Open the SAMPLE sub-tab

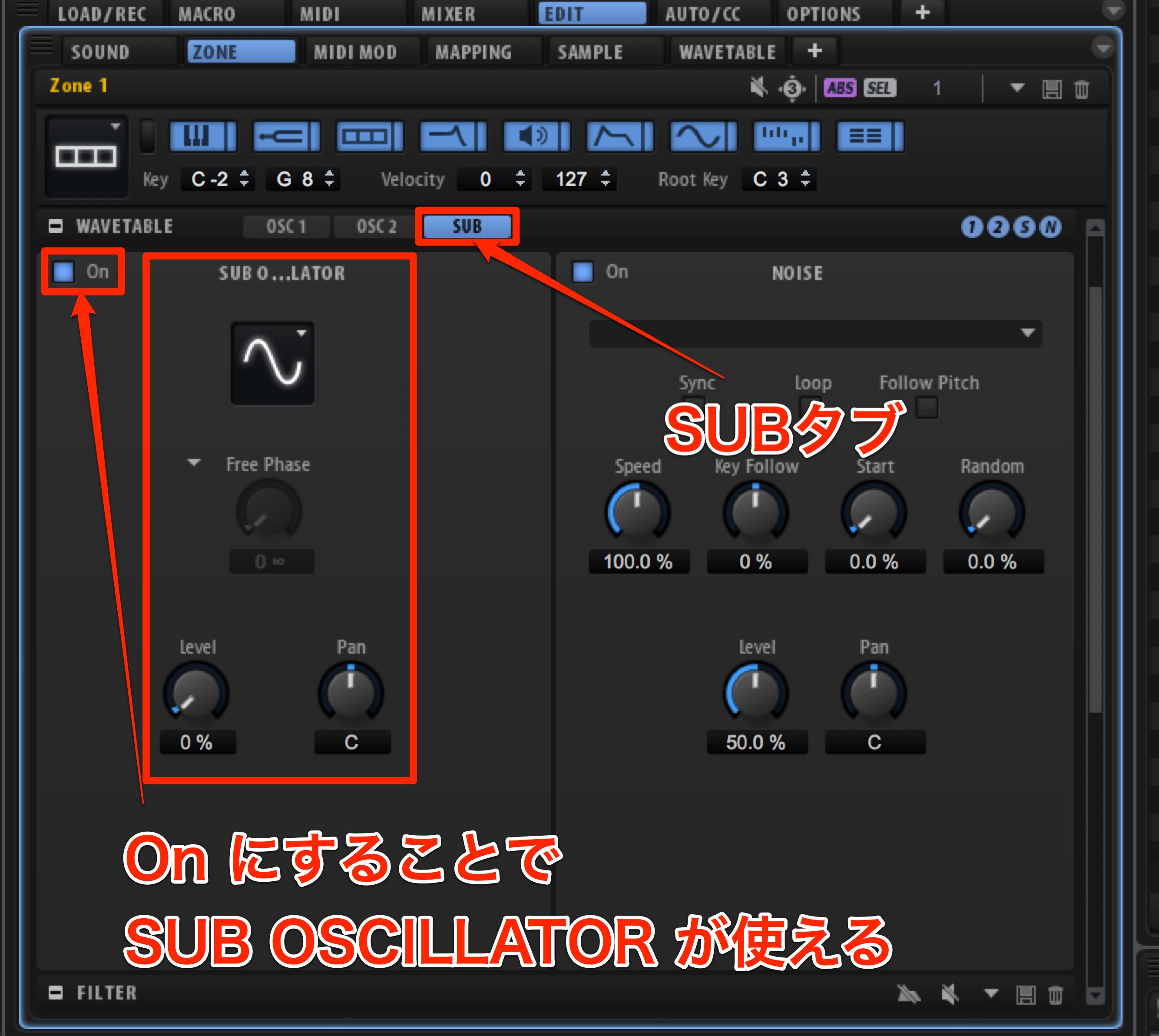coord(590,53)
